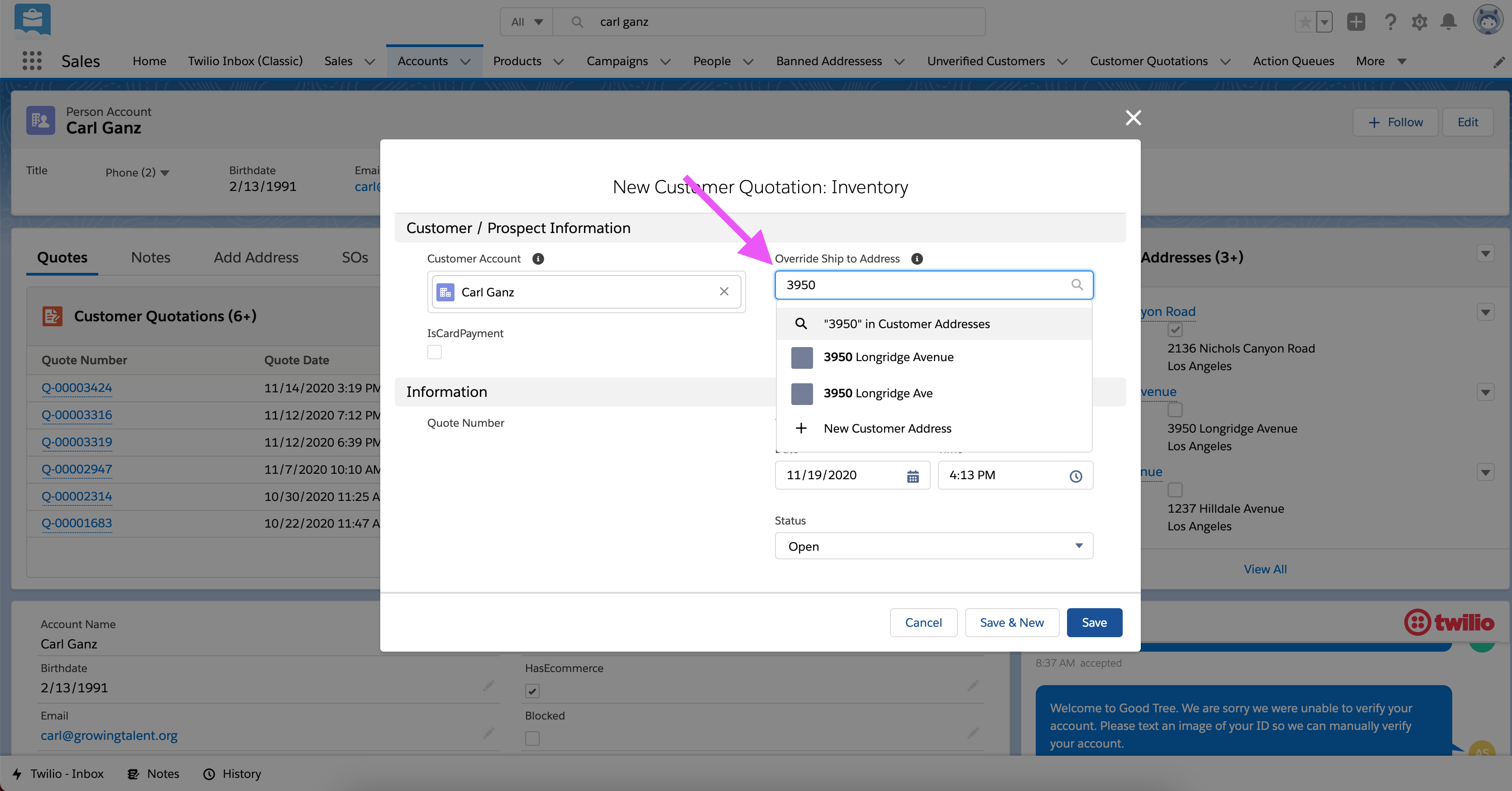Open the App Launcher grid icon

click(32, 61)
